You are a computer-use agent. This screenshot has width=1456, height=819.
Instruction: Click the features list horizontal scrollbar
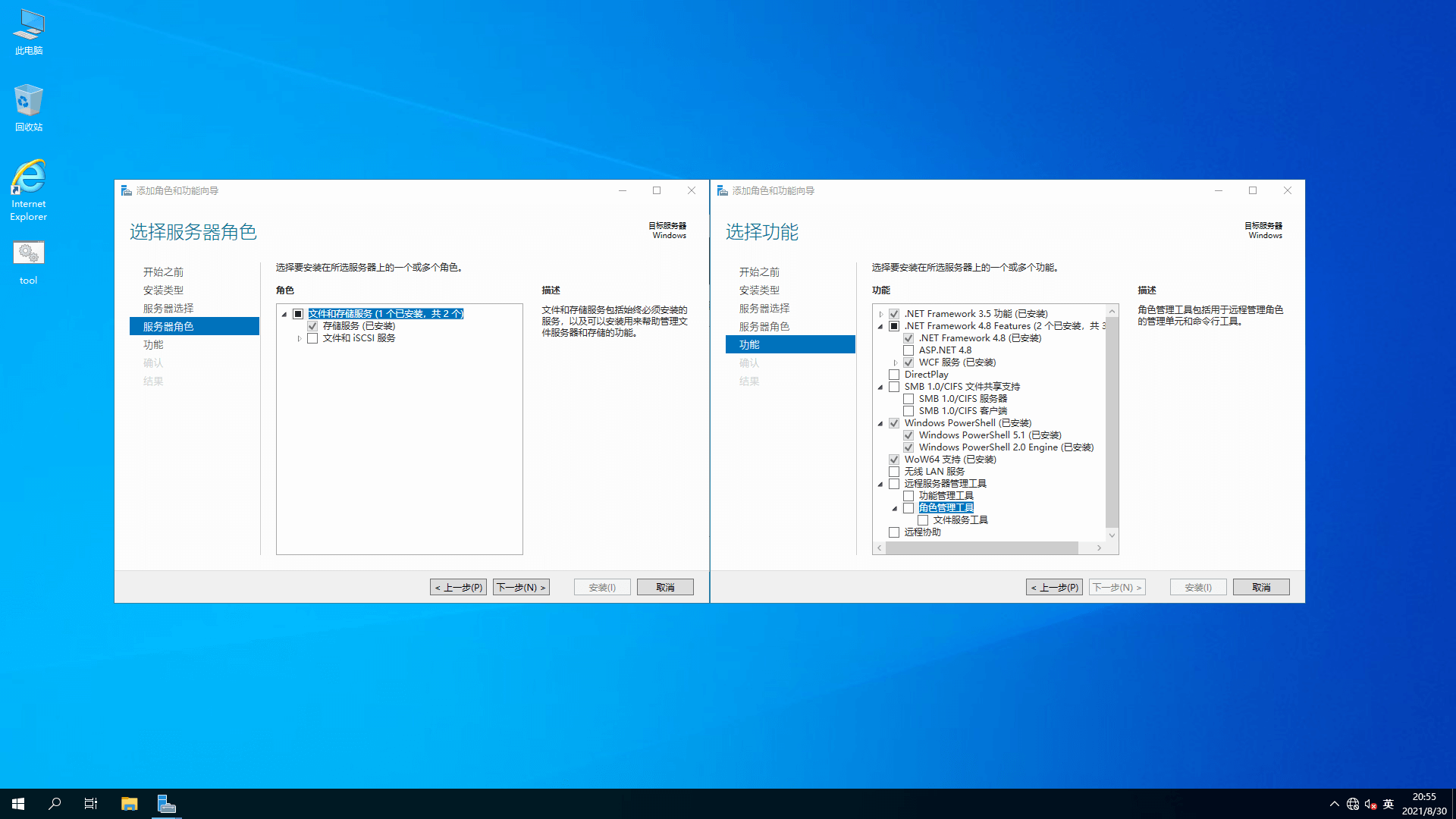(981, 548)
